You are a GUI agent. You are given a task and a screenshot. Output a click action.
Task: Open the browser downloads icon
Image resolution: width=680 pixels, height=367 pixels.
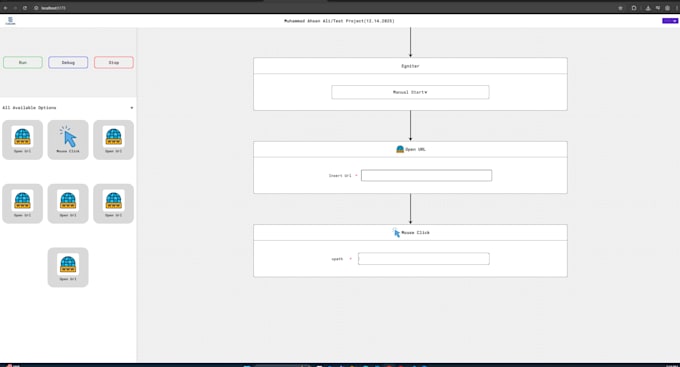point(648,8)
